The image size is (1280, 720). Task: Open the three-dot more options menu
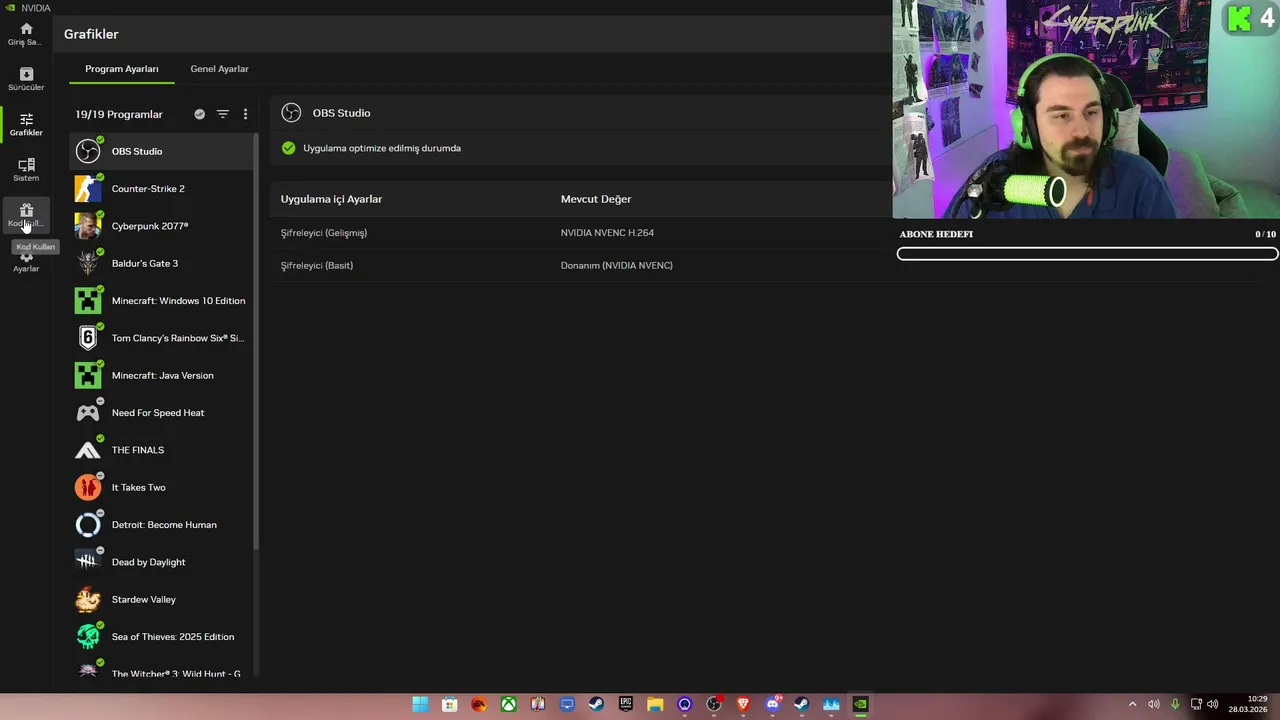(245, 114)
